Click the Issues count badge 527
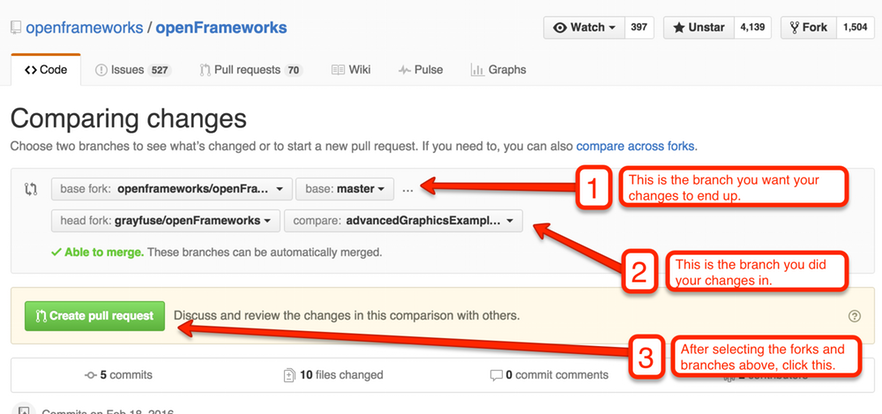The width and height of the screenshot is (882, 414). [160, 70]
